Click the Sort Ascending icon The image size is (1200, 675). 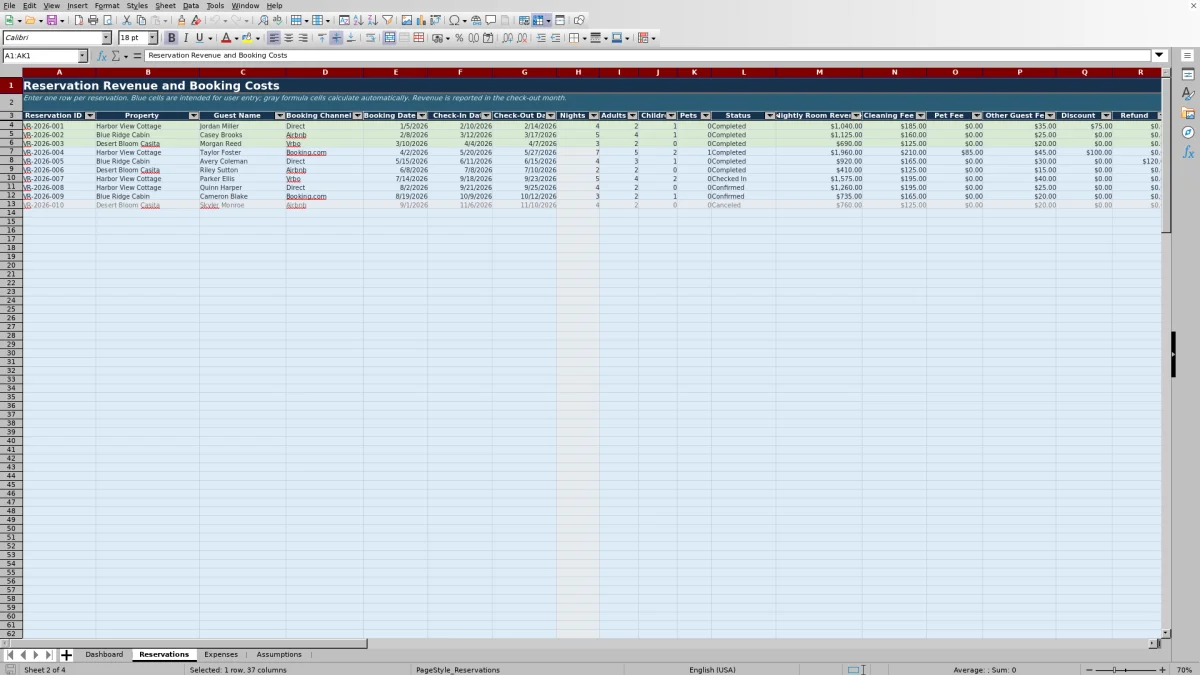[x=358, y=20]
